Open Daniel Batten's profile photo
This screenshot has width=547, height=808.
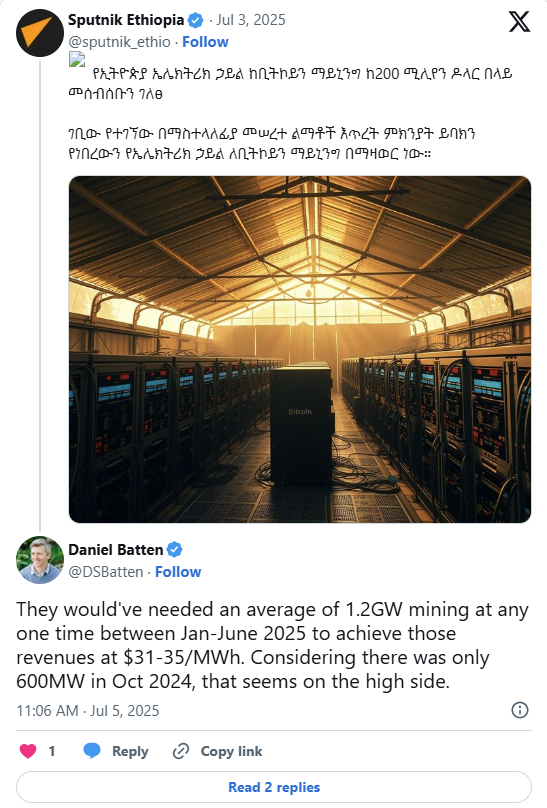pyautogui.click(x=40, y=560)
